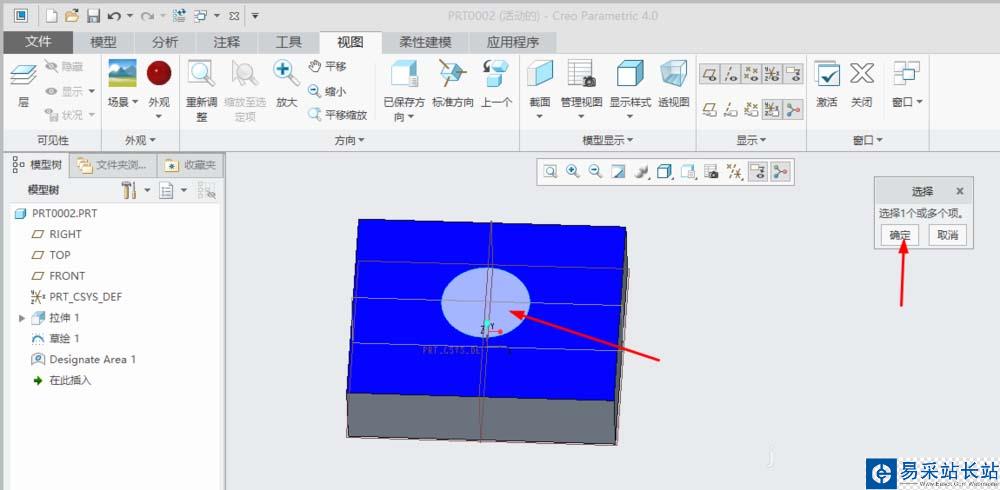
Task: Undo the last action
Action: 114,15
